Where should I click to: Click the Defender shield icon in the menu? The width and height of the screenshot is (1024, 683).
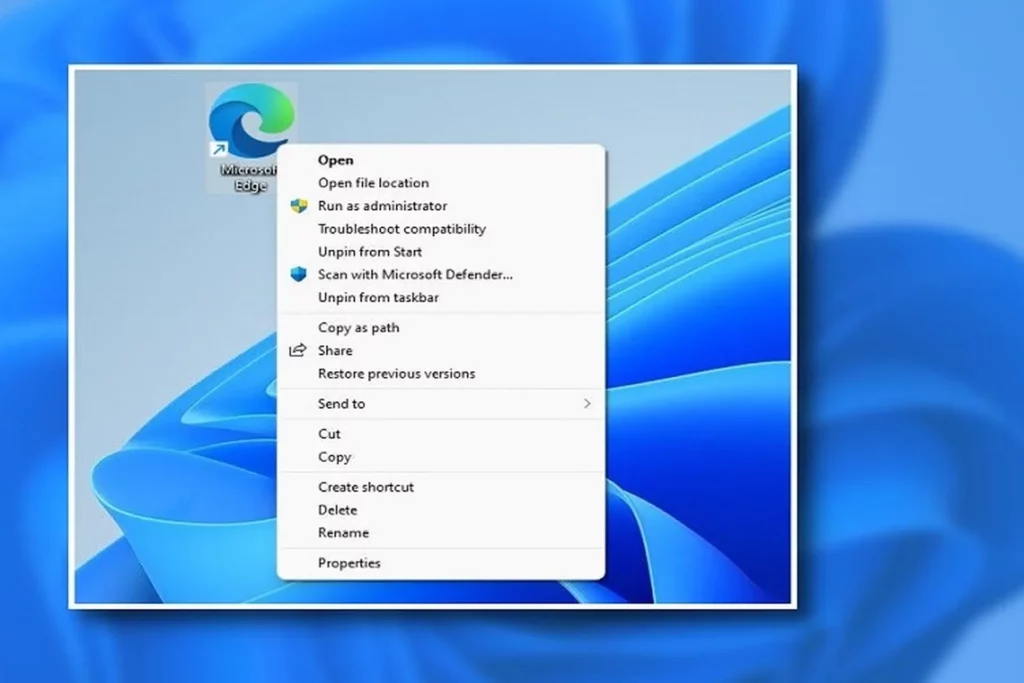pos(298,274)
